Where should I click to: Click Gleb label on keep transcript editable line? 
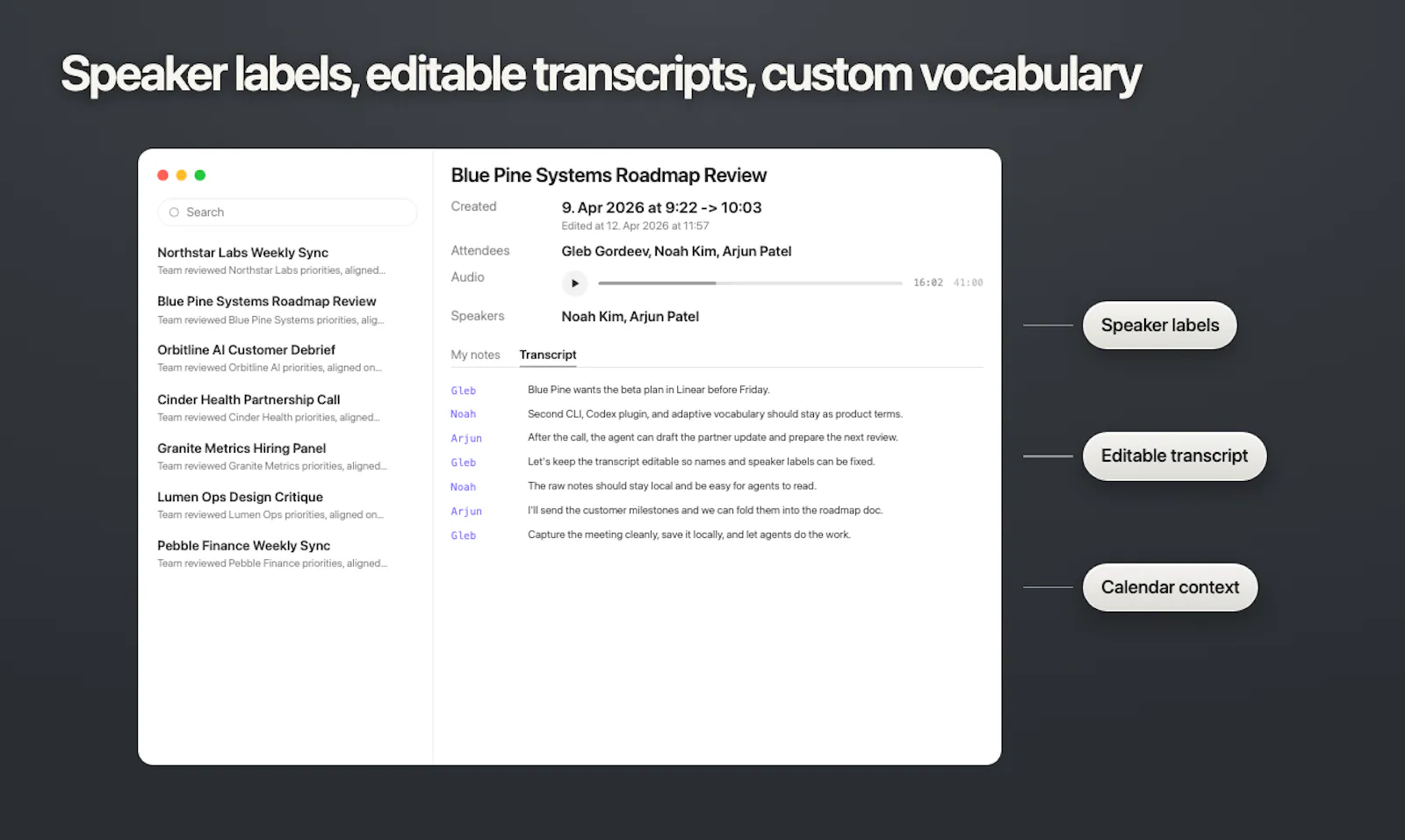tap(464, 463)
